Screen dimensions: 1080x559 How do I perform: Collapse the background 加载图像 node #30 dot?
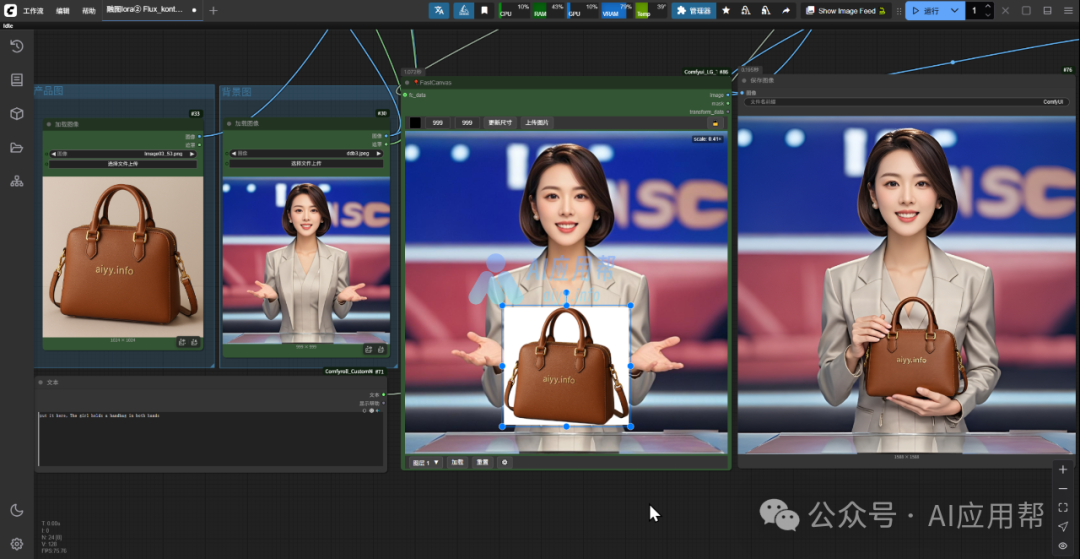click(229, 124)
